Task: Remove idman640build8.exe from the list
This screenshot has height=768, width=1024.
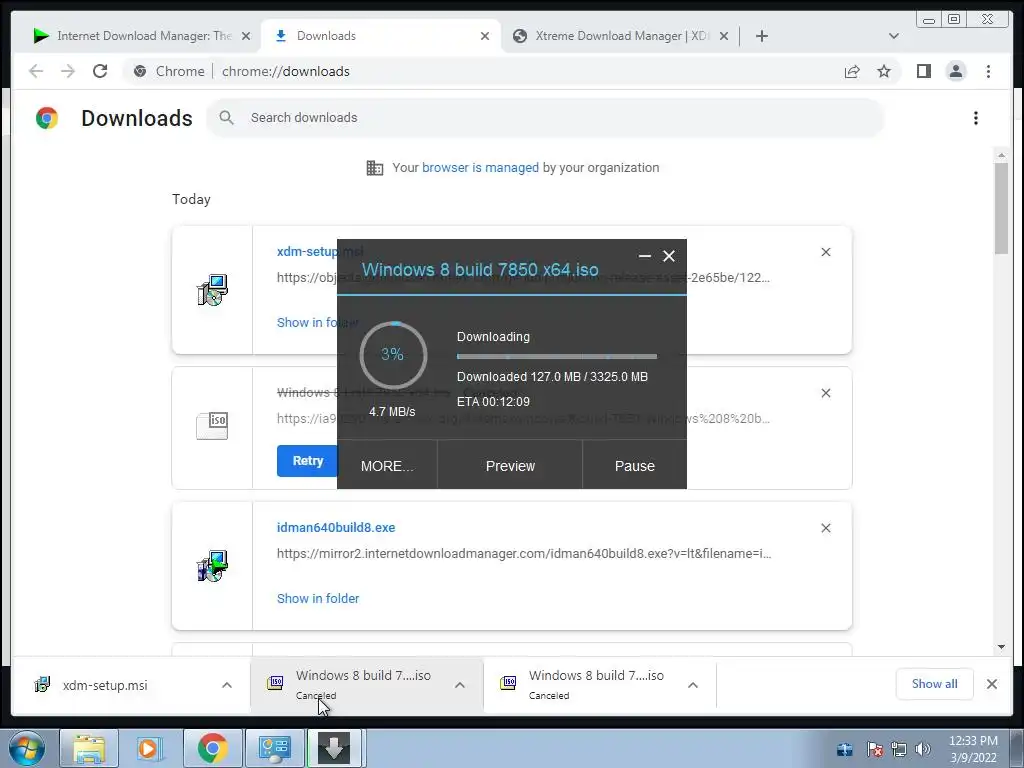Action: coord(825,528)
